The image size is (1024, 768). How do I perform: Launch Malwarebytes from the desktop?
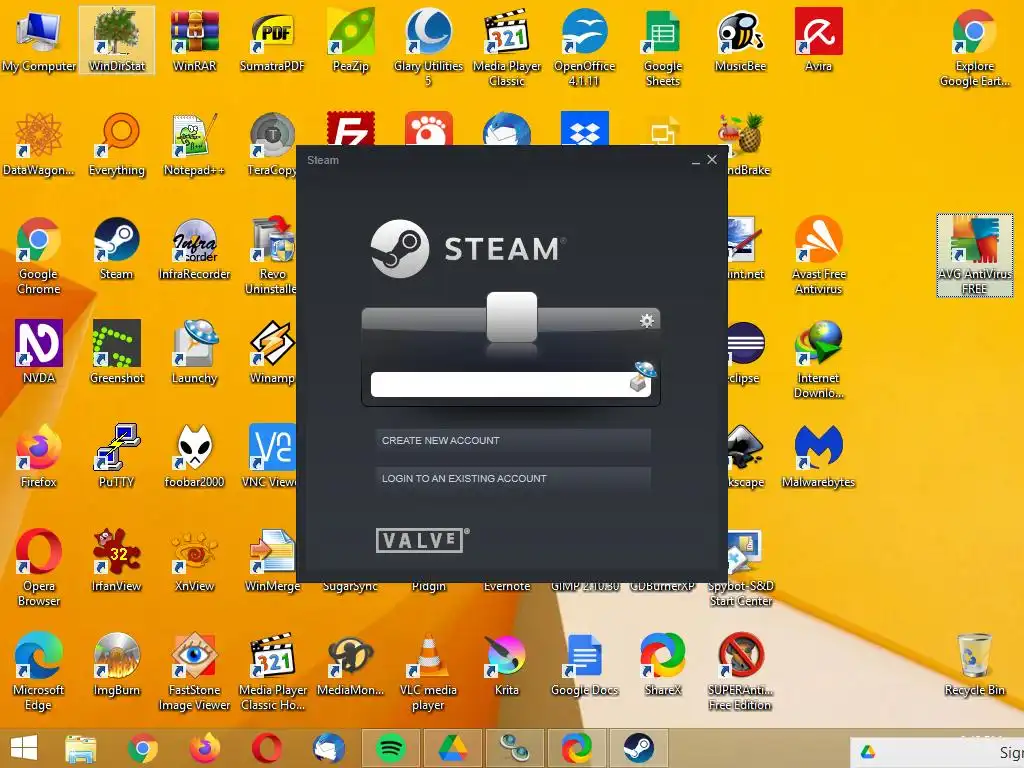coord(818,456)
